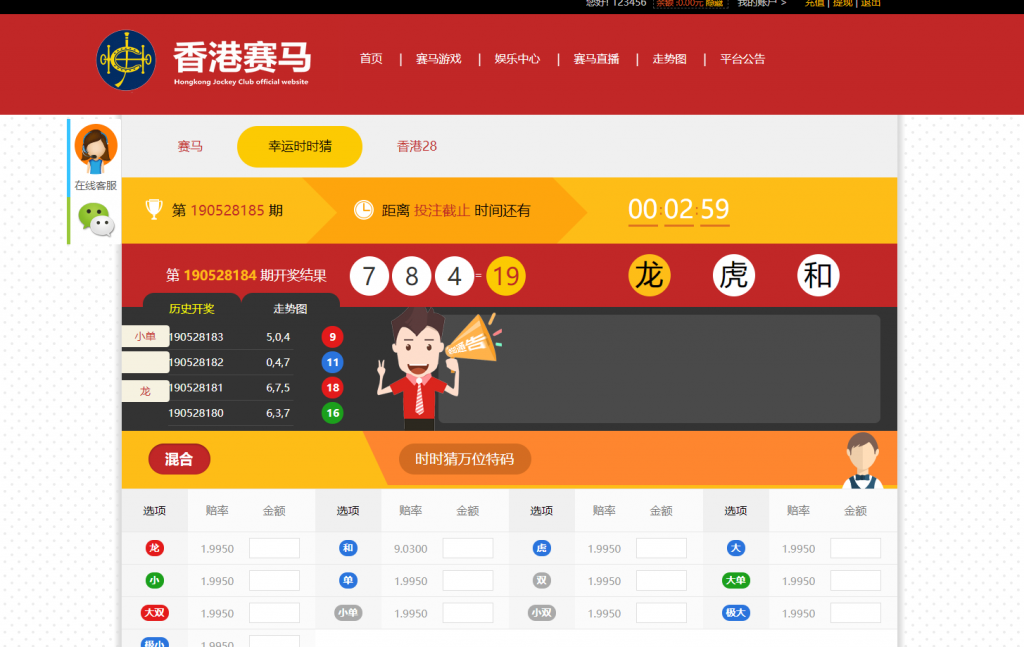Screen dimensions: 1024x647
Task: Click the 充值 recharge link
Action: pyautogui.click(x=814, y=3)
